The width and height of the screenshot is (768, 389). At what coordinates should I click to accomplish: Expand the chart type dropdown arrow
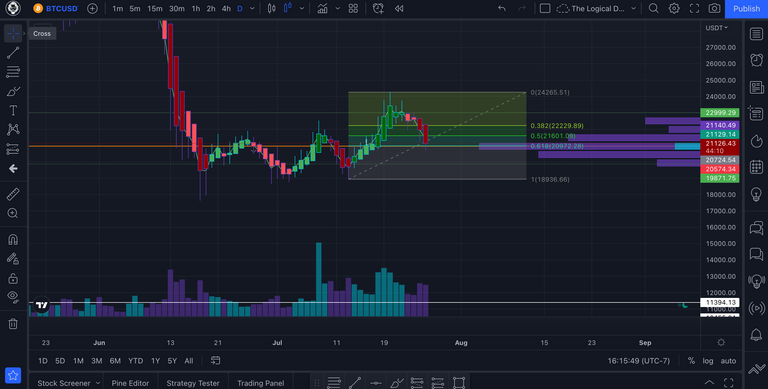[x=302, y=8]
